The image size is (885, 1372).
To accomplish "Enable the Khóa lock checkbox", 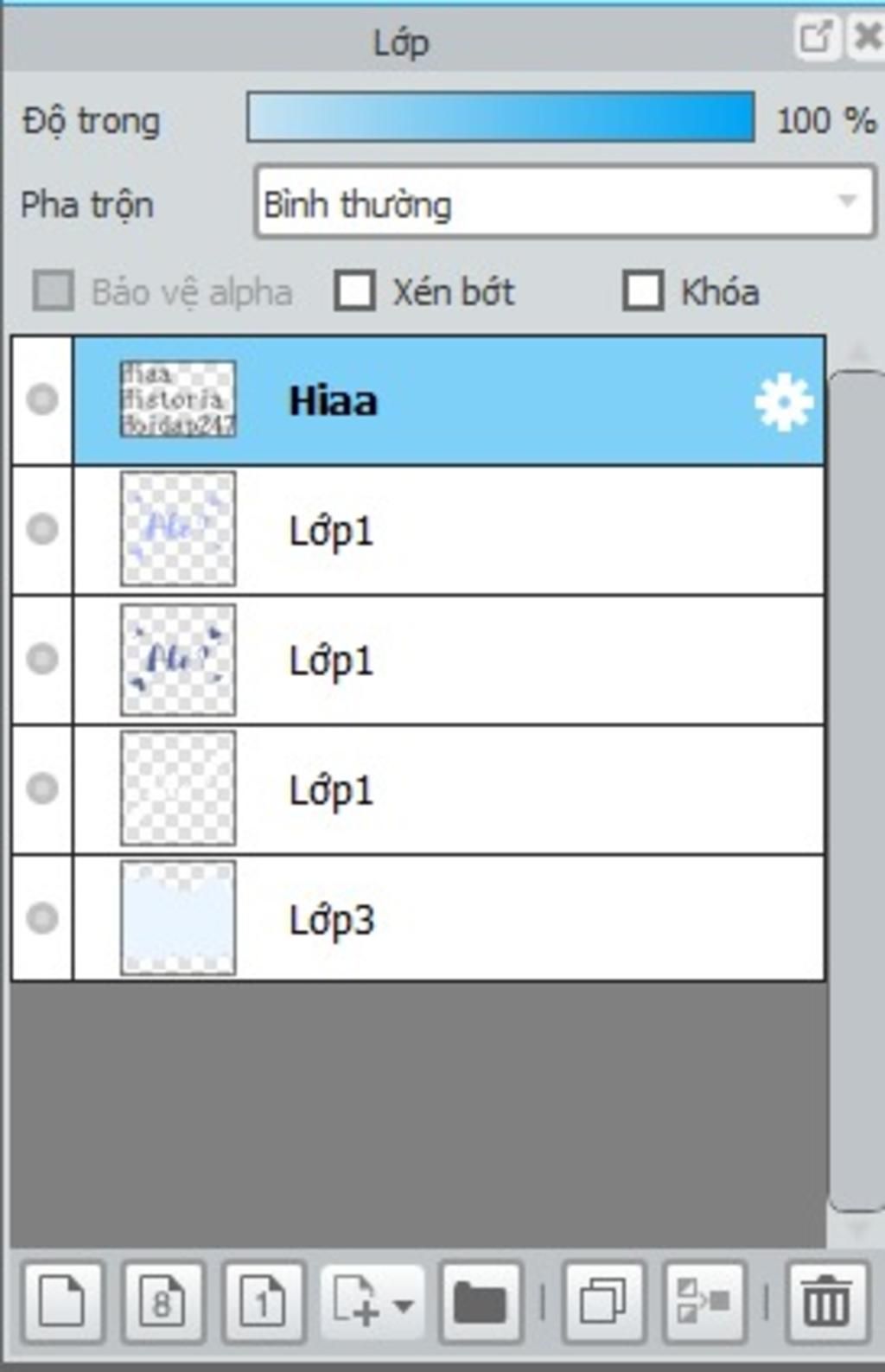I will pyautogui.click(x=643, y=291).
